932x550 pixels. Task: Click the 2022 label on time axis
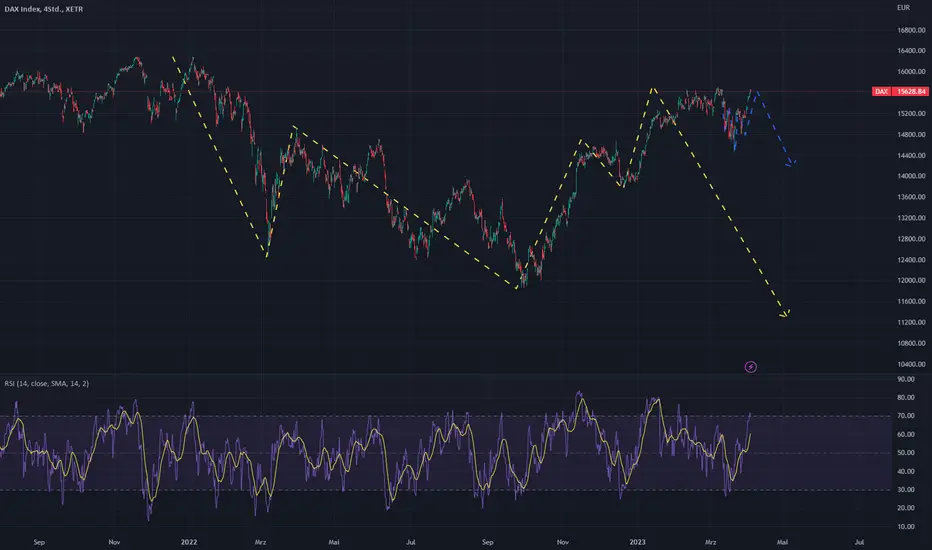[x=189, y=542]
